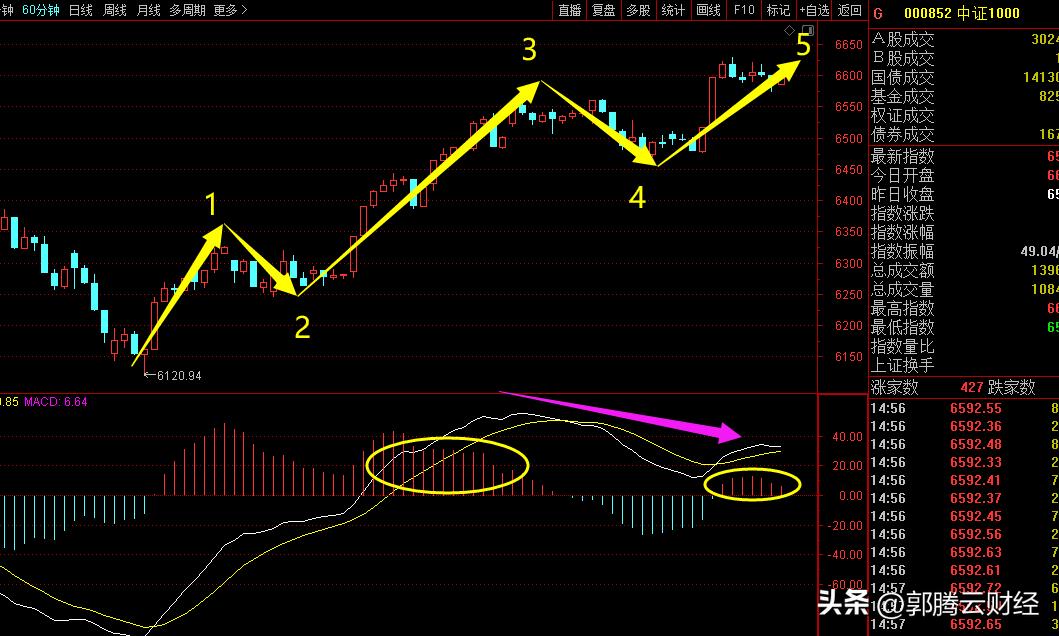Click the 返回 back button
This screenshot has height=636, width=1059.
click(850, 10)
